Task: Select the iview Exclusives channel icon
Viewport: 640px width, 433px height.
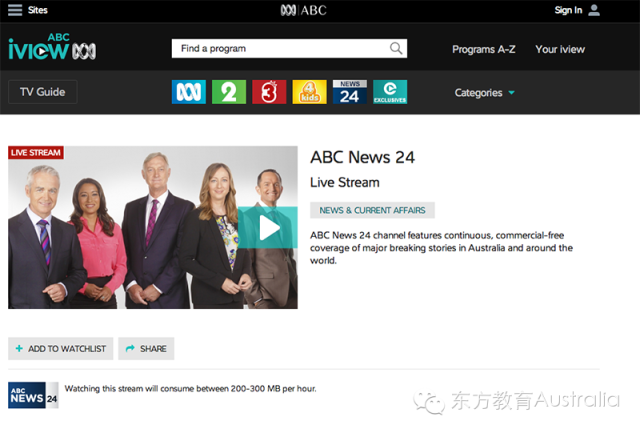Action: [x=390, y=92]
